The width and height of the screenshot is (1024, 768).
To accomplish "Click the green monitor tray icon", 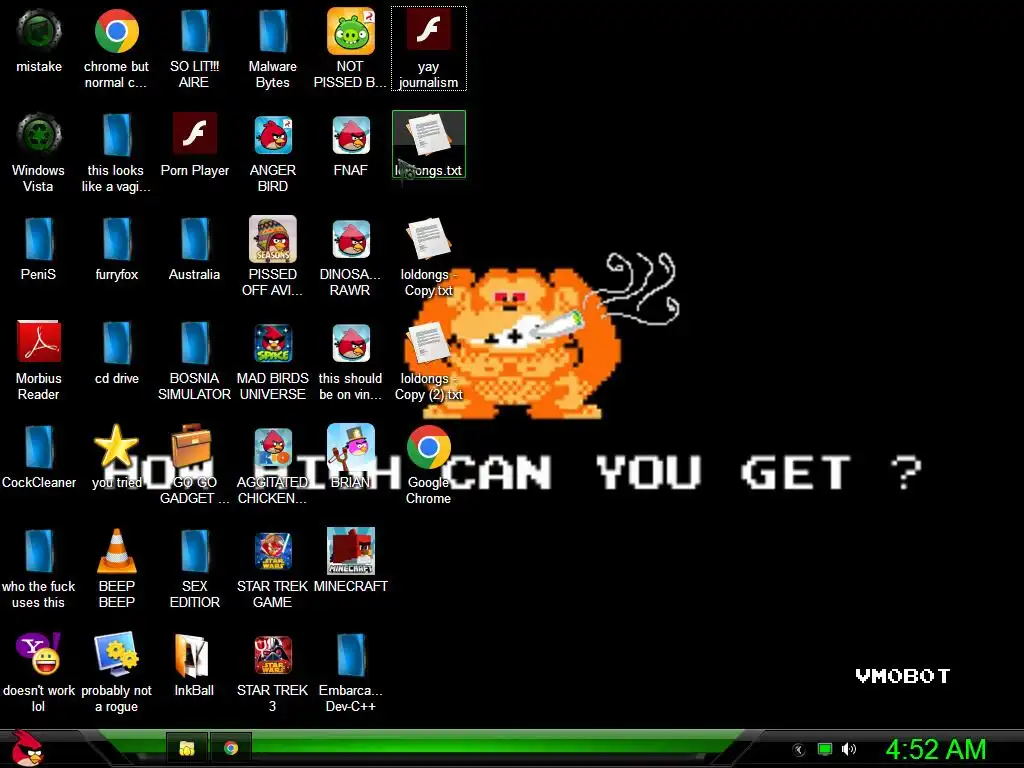I will coord(825,749).
